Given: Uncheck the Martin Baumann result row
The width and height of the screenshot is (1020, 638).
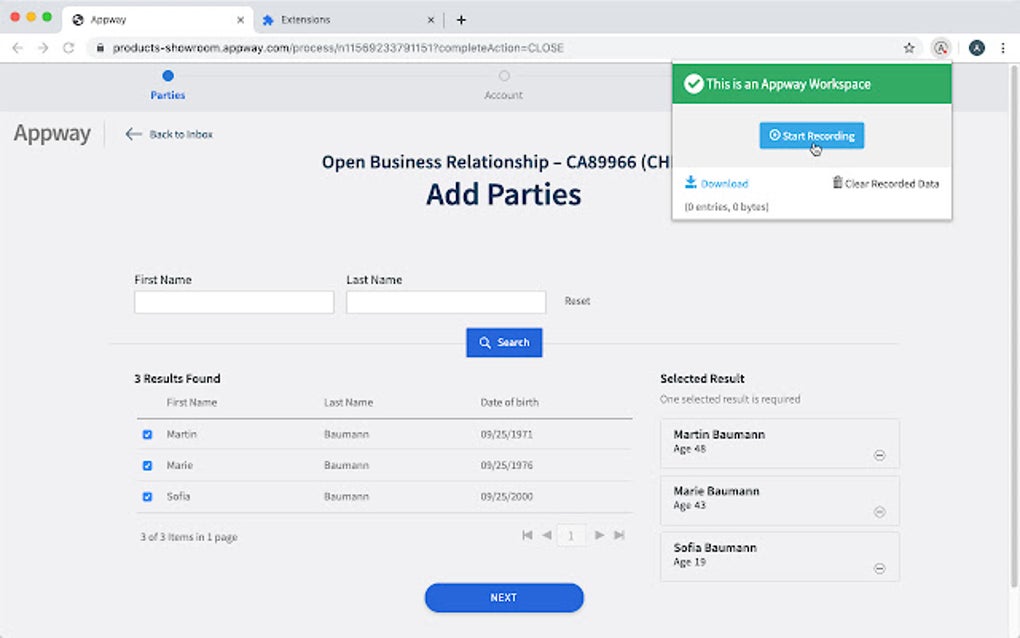Looking at the screenshot, I should (145, 434).
